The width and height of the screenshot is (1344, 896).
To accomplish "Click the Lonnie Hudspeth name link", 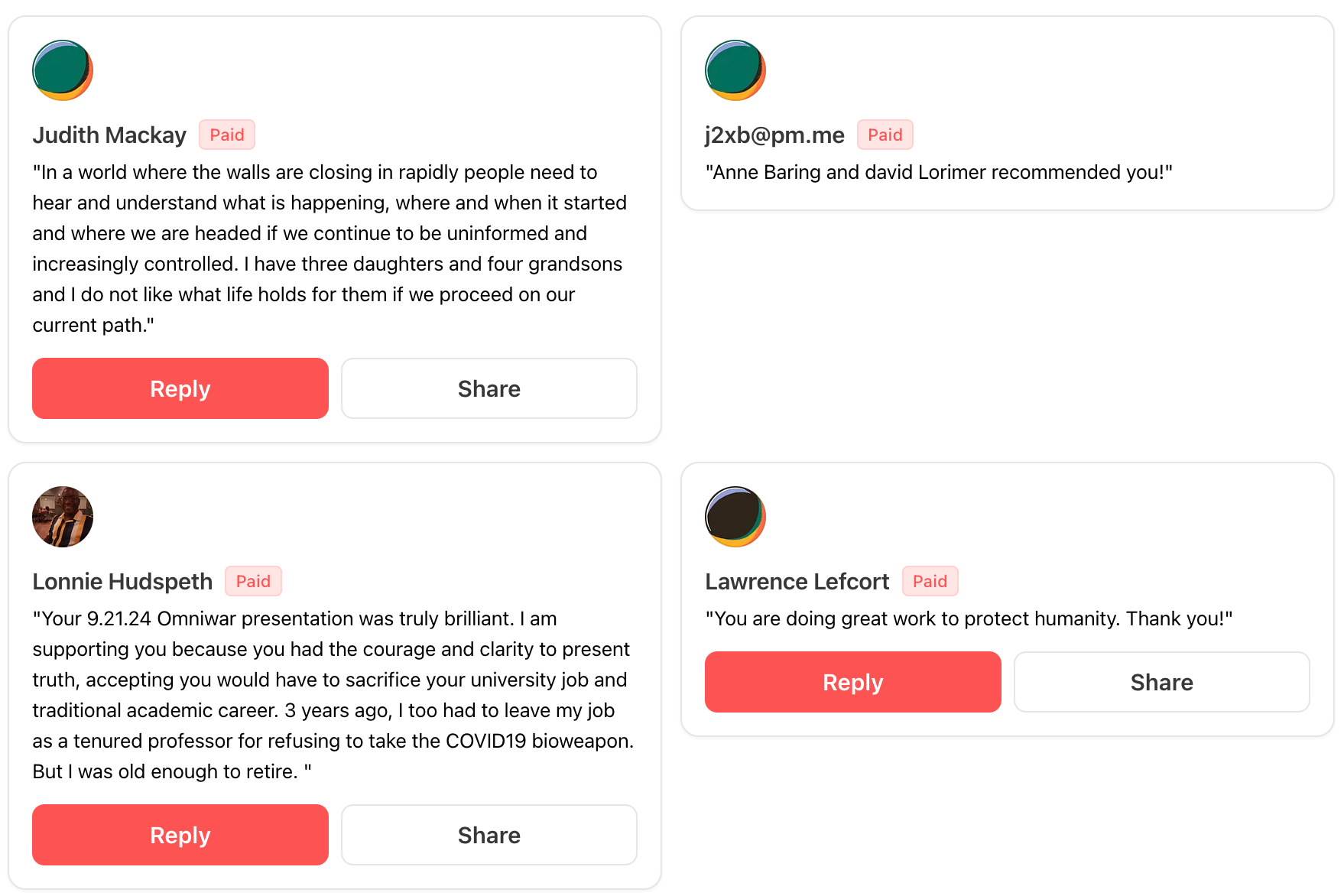I will coord(122,582).
